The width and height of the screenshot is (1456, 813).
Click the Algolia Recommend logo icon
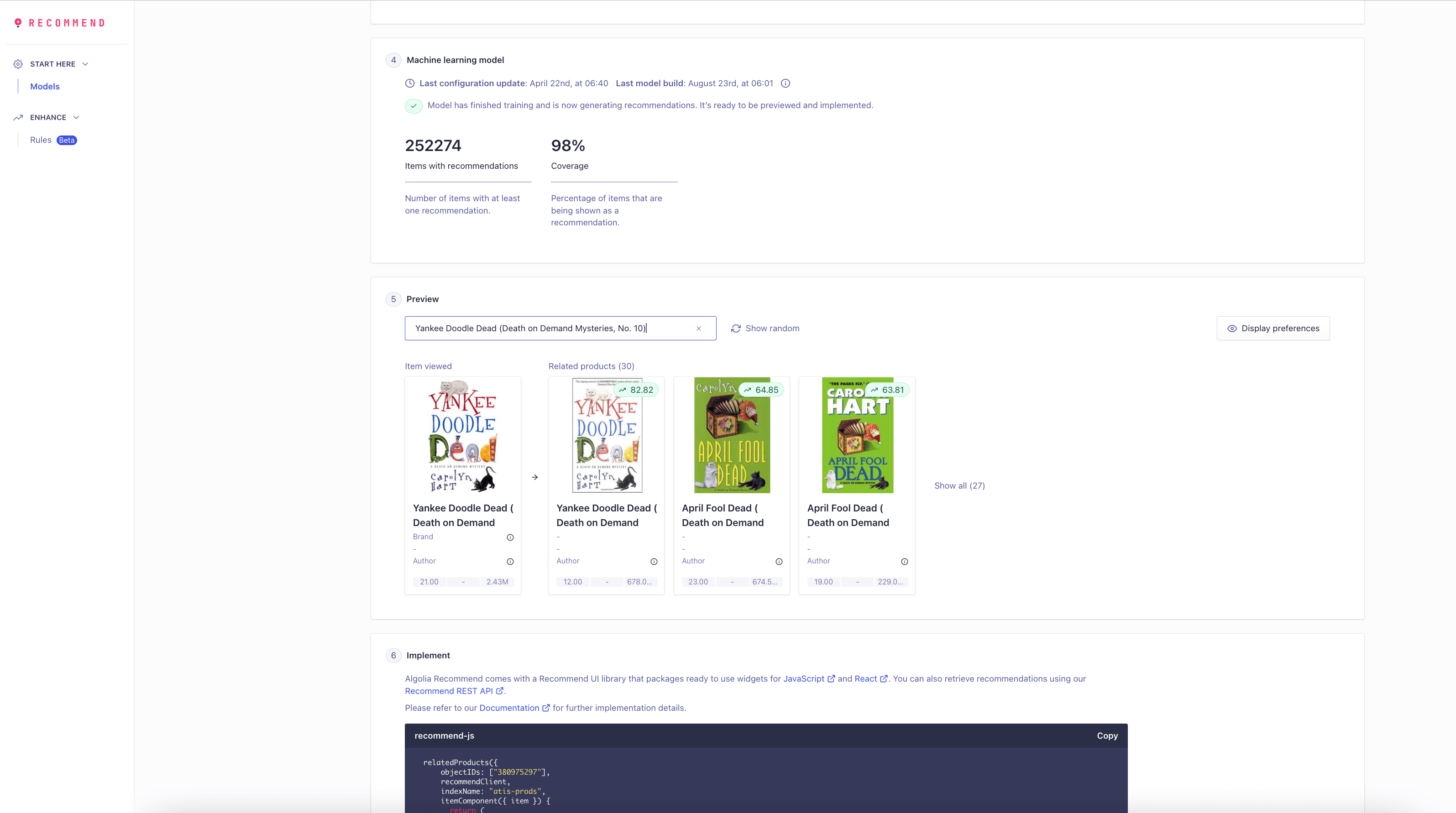(x=18, y=22)
